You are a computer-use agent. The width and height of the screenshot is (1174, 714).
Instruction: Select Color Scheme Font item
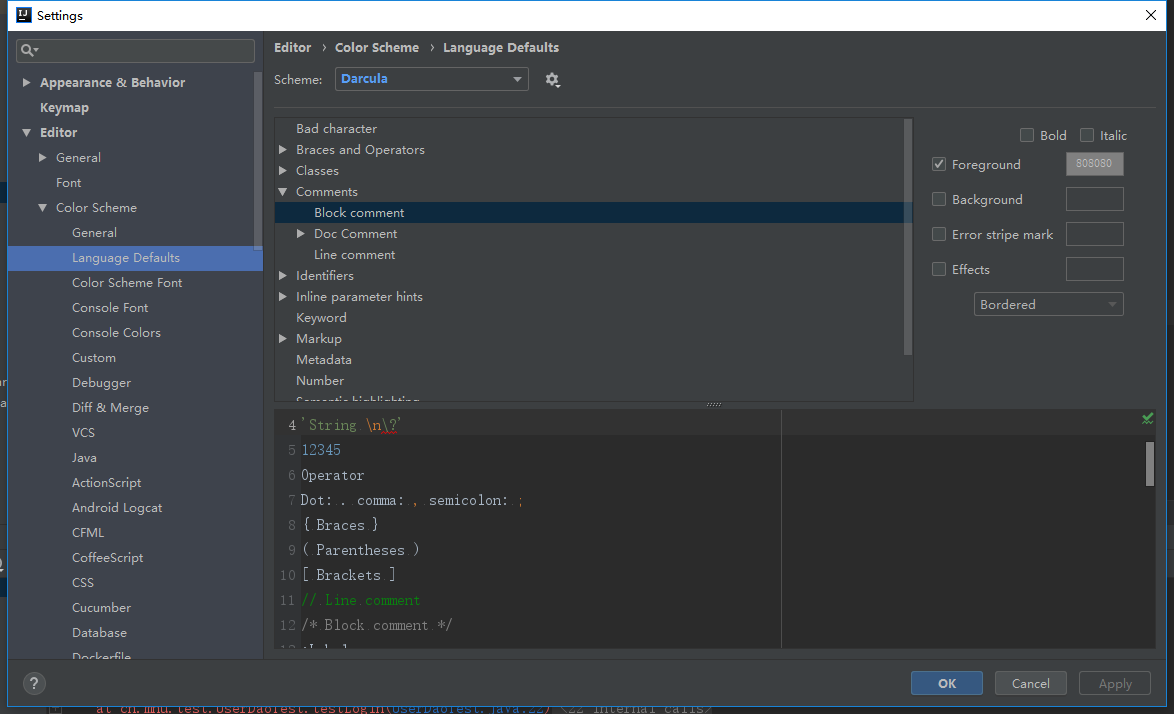[x=127, y=283]
